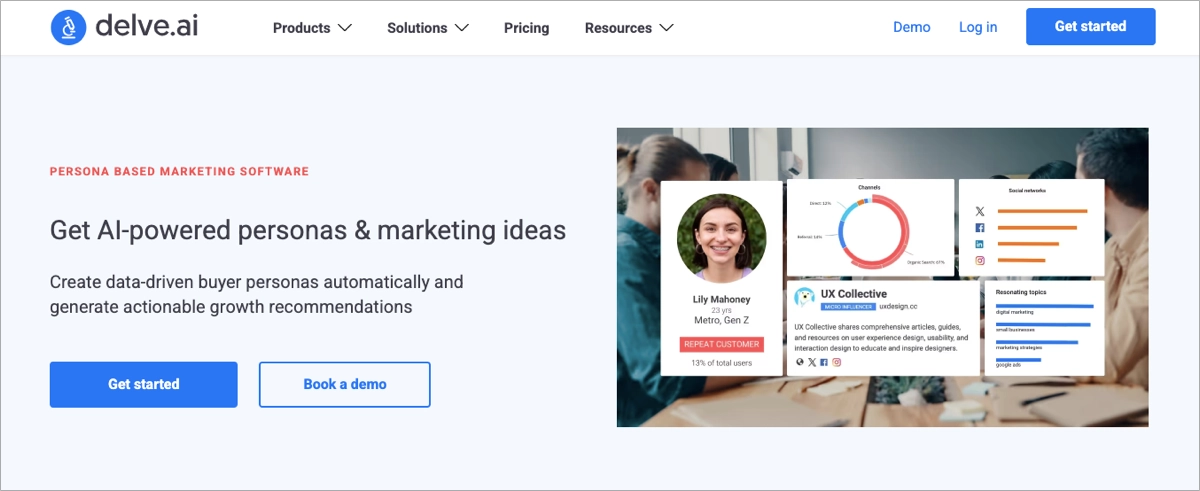
Task: Click the marketing strategies topic bar
Action: pyautogui.click(x=1037, y=342)
